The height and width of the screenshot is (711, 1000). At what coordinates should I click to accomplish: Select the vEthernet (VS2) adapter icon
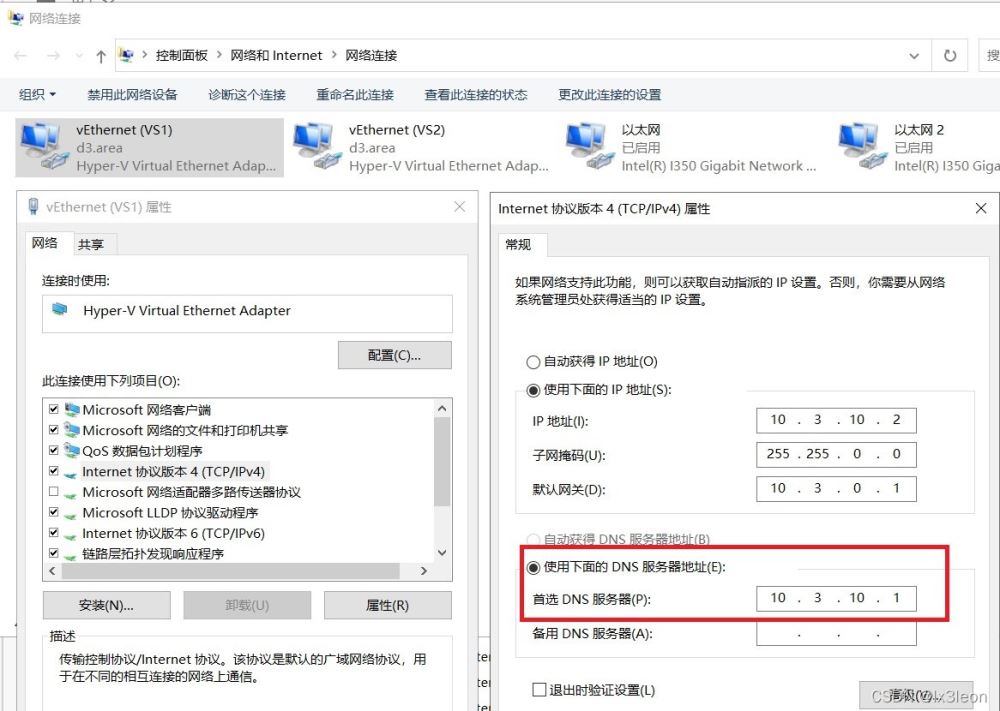(317, 146)
